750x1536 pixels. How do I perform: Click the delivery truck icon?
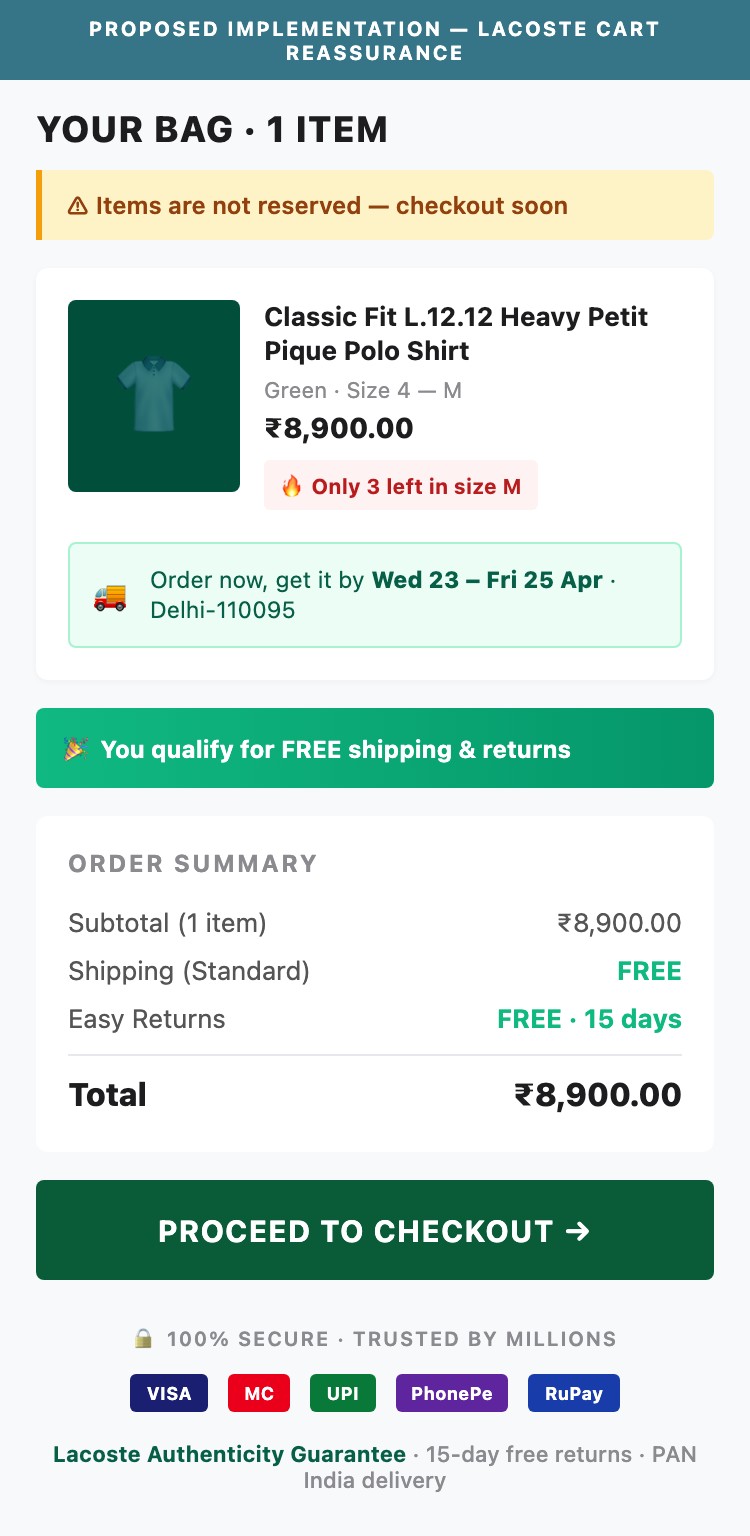coord(113,595)
